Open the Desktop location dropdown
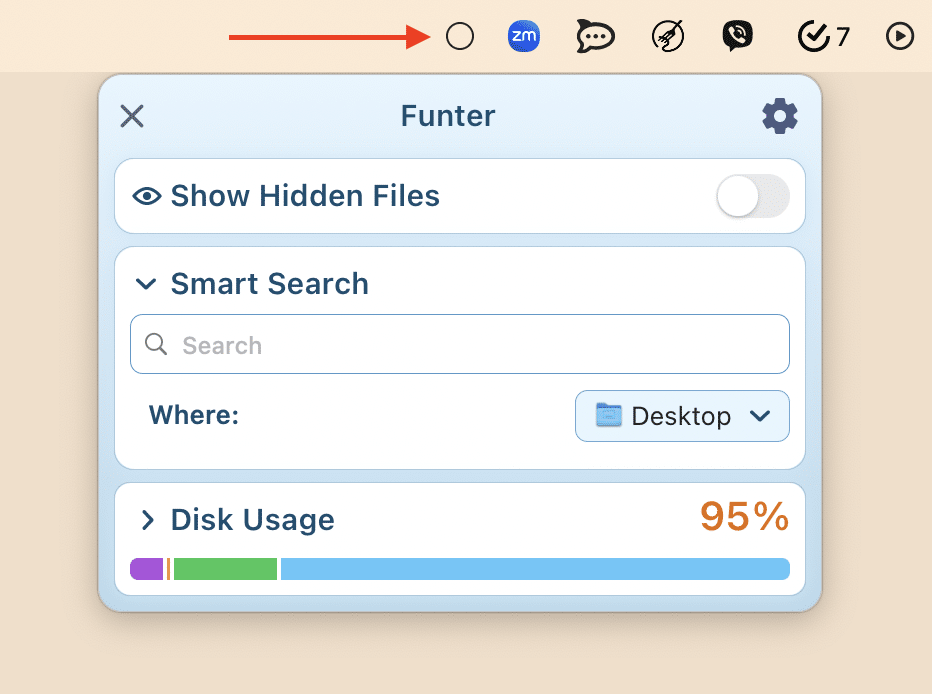This screenshot has width=932, height=694. 682,416
